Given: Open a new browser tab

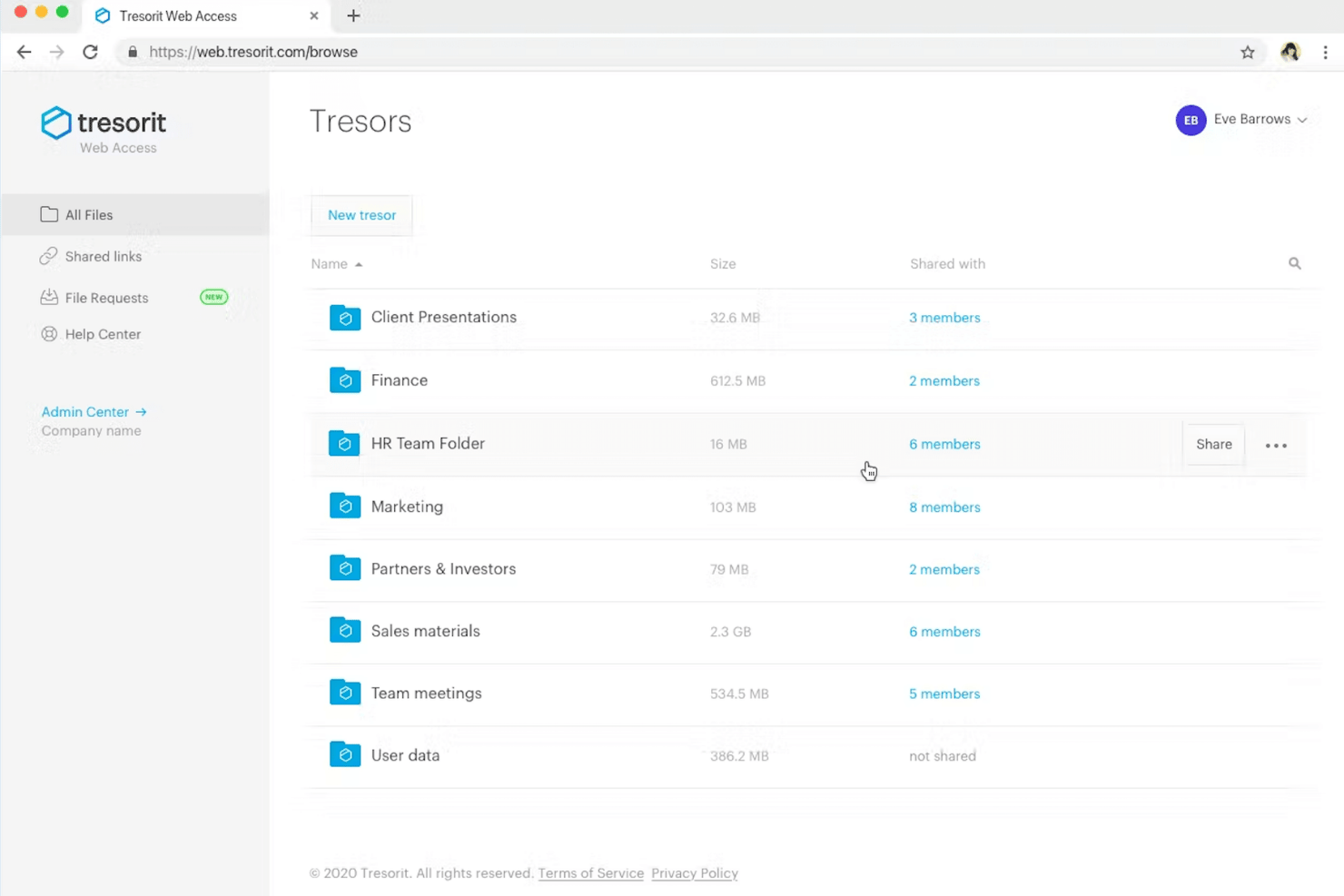Looking at the screenshot, I should tap(353, 15).
